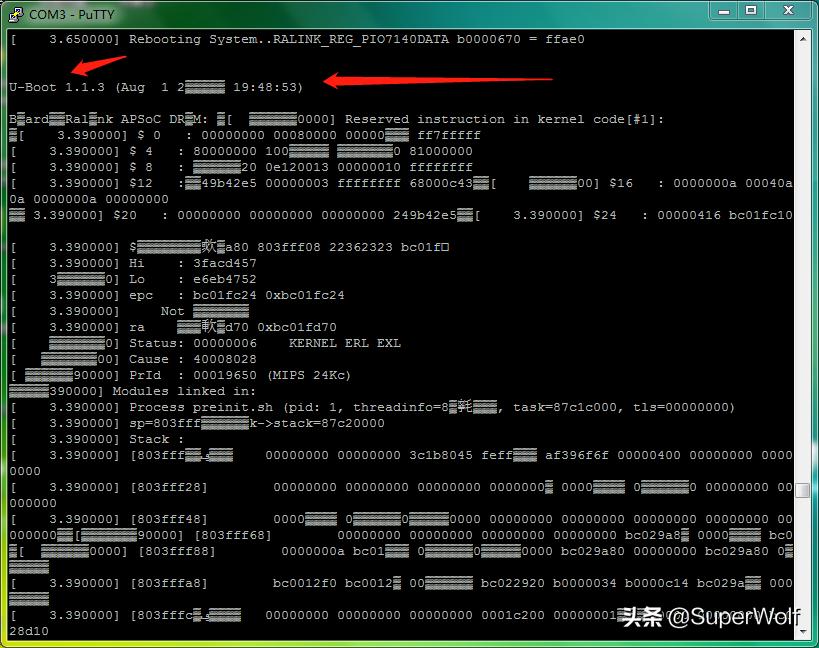The height and width of the screenshot is (648, 819).
Task: Click the '28d10' text on last line
Action: [29, 631]
